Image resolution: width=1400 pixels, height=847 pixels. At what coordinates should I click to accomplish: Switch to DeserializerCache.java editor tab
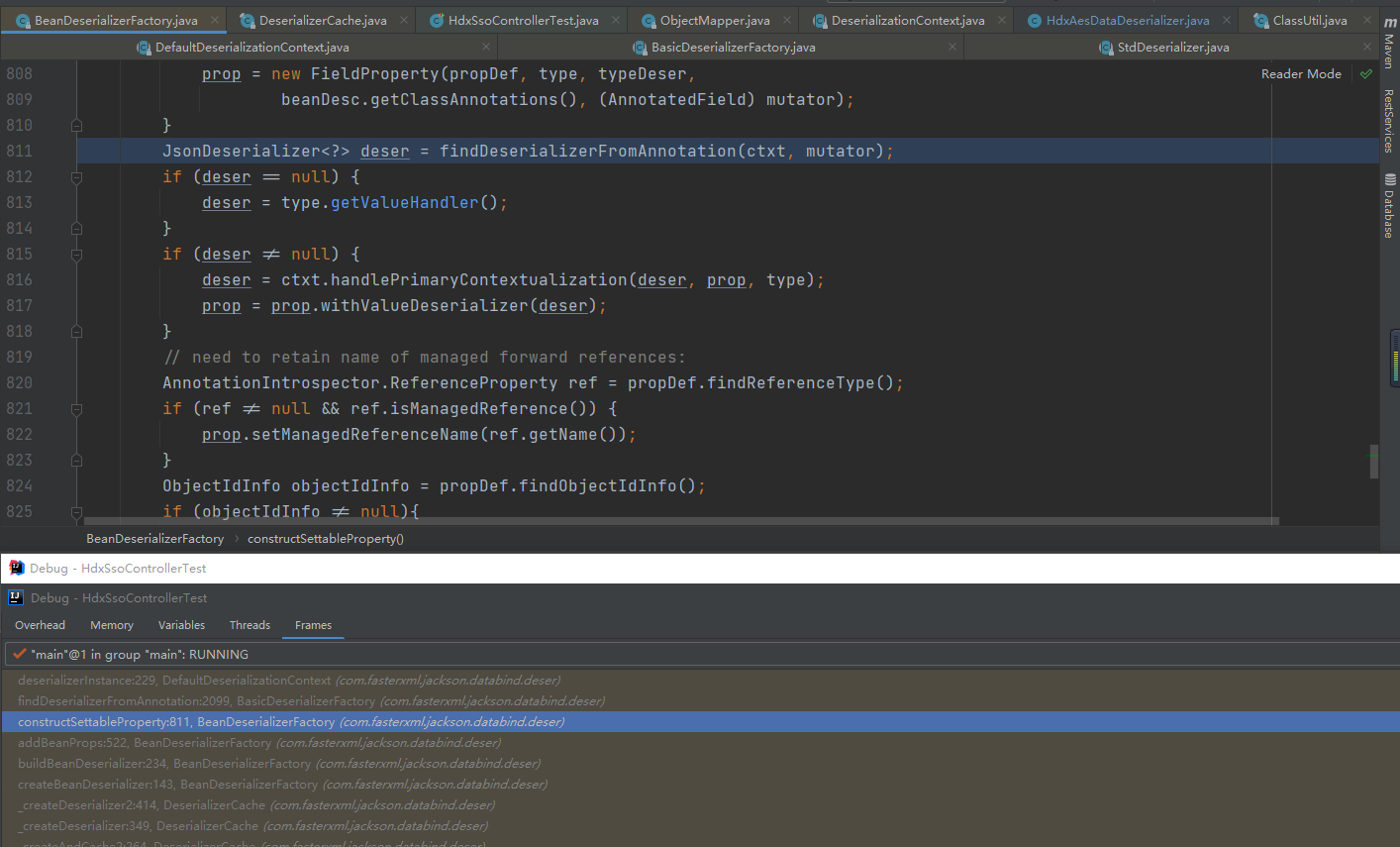(323, 20)
